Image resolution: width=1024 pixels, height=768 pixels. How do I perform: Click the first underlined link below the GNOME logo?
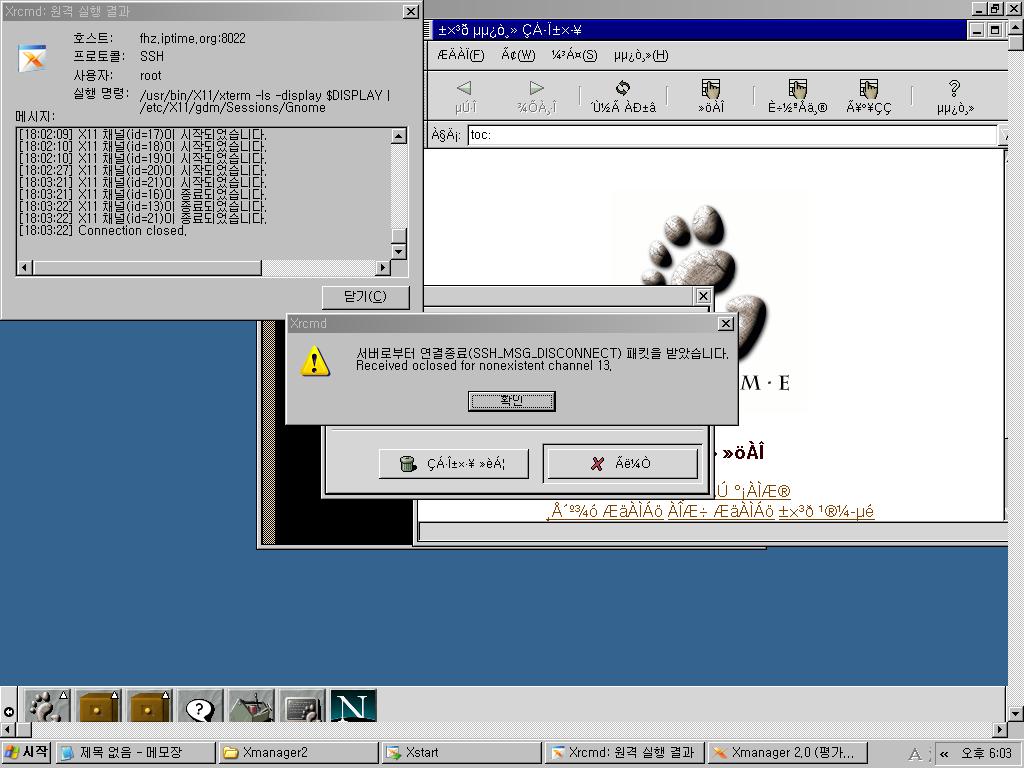point(753,490)
